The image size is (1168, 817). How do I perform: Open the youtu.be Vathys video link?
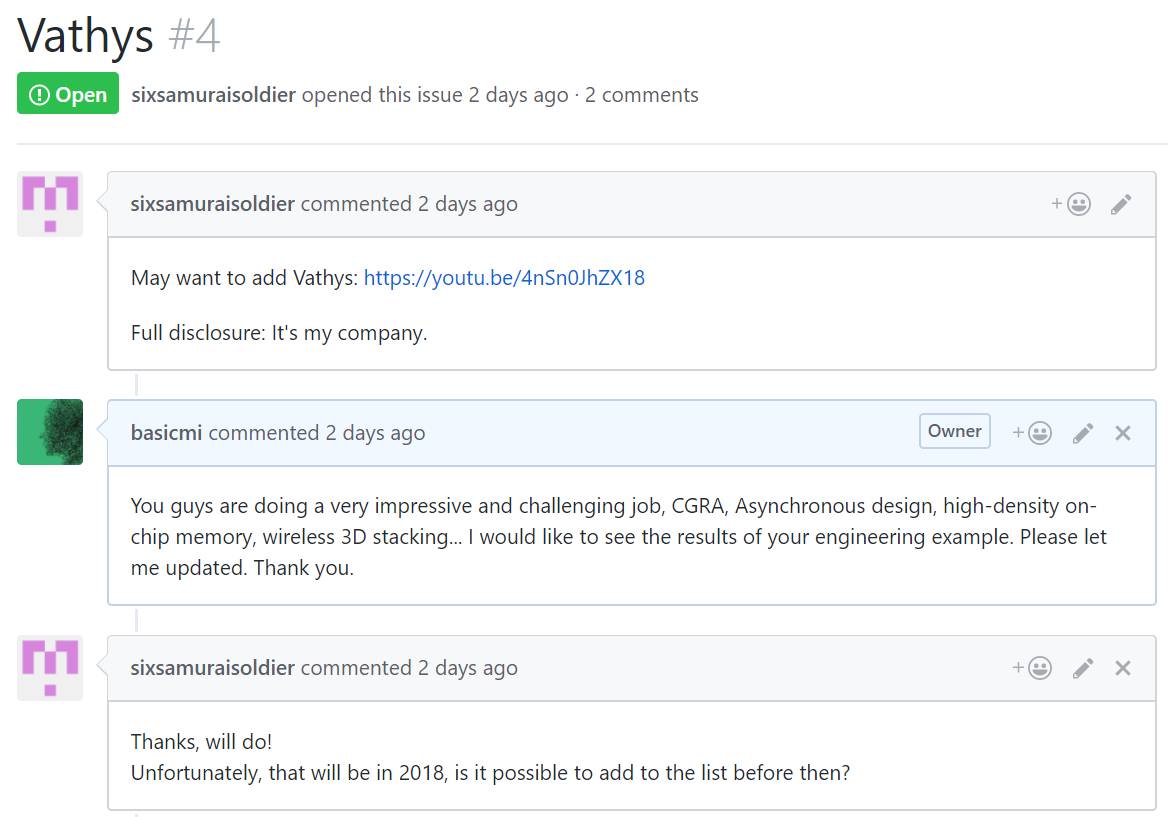[x=504, y=278]
